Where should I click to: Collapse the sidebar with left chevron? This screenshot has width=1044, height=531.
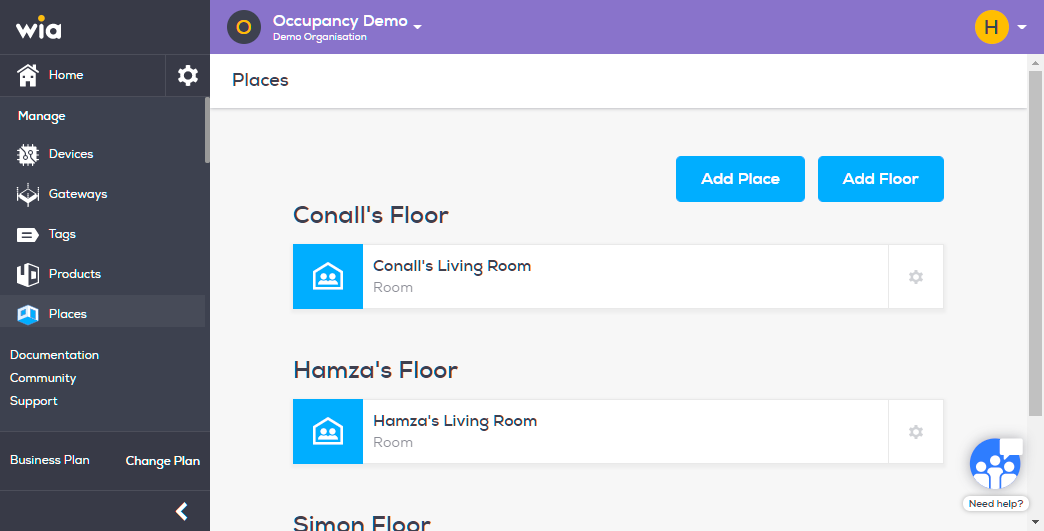tap(181, 511)
